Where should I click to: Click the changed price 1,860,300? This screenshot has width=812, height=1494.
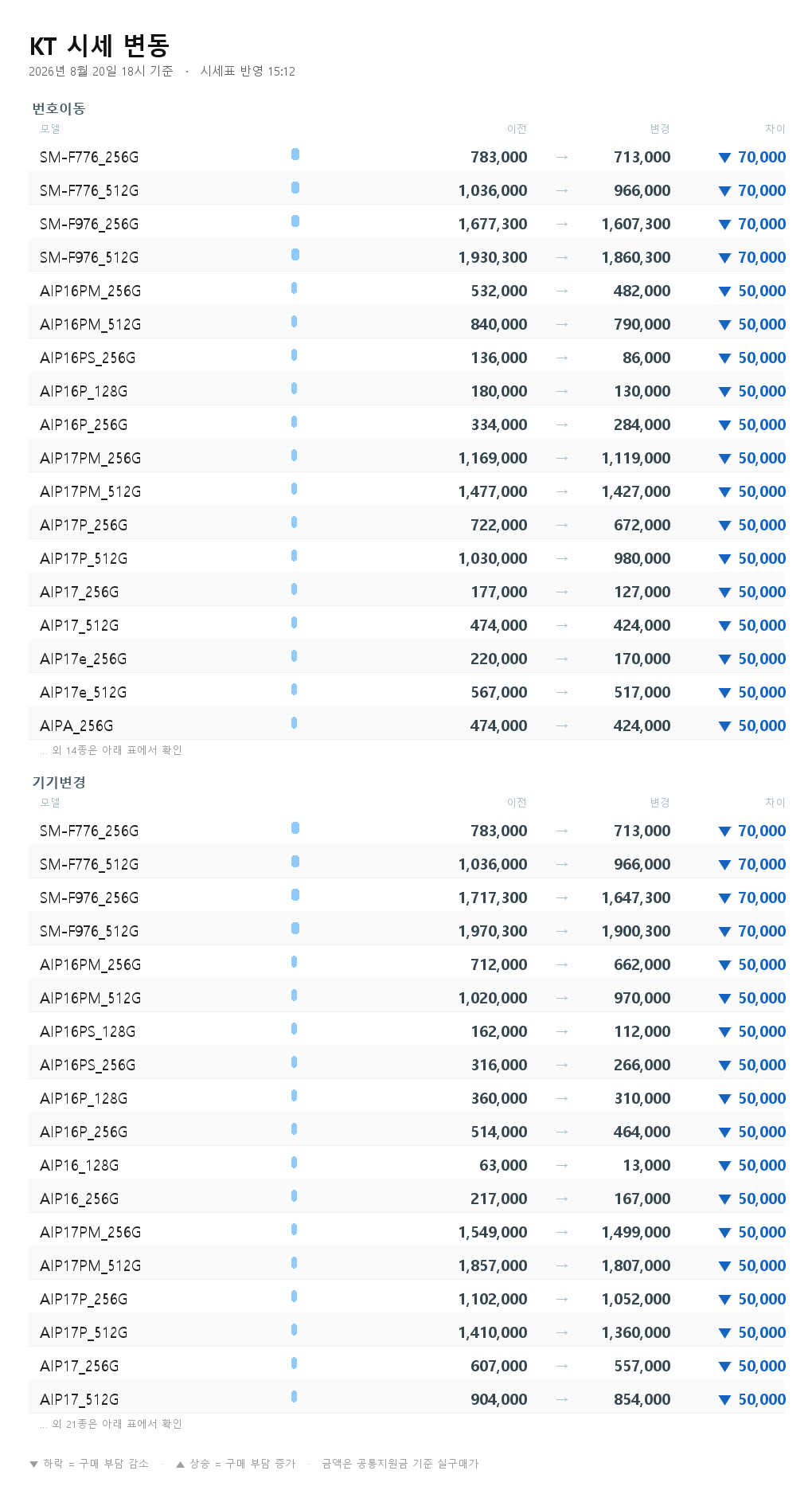point(636,258)
